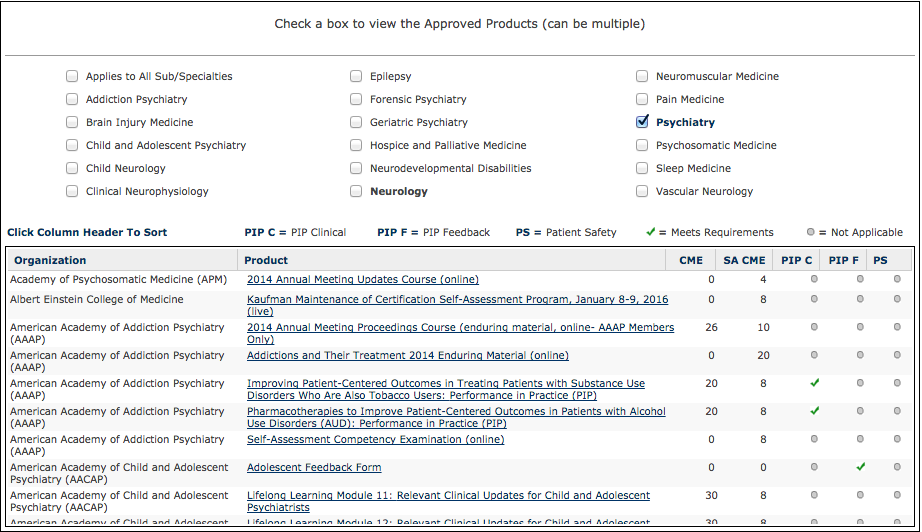Sort by the CME column header

691,260
